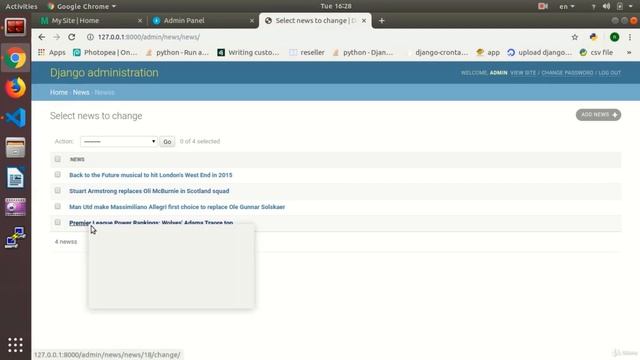This screenshot has height=360, width=640.
Task: Click VIEW SITE link in header
Action: coord(523,73)
